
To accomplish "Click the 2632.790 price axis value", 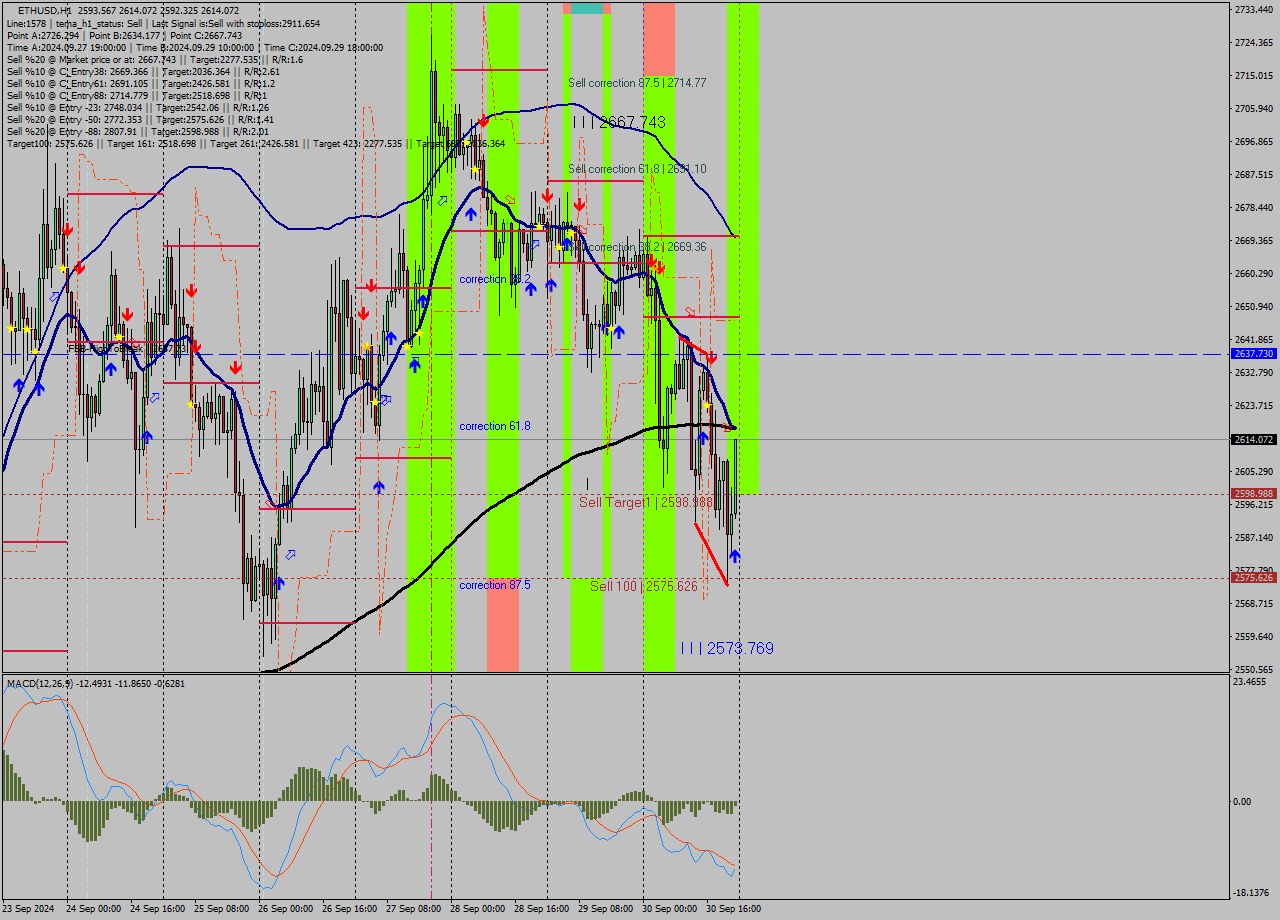I will 1253,372.
